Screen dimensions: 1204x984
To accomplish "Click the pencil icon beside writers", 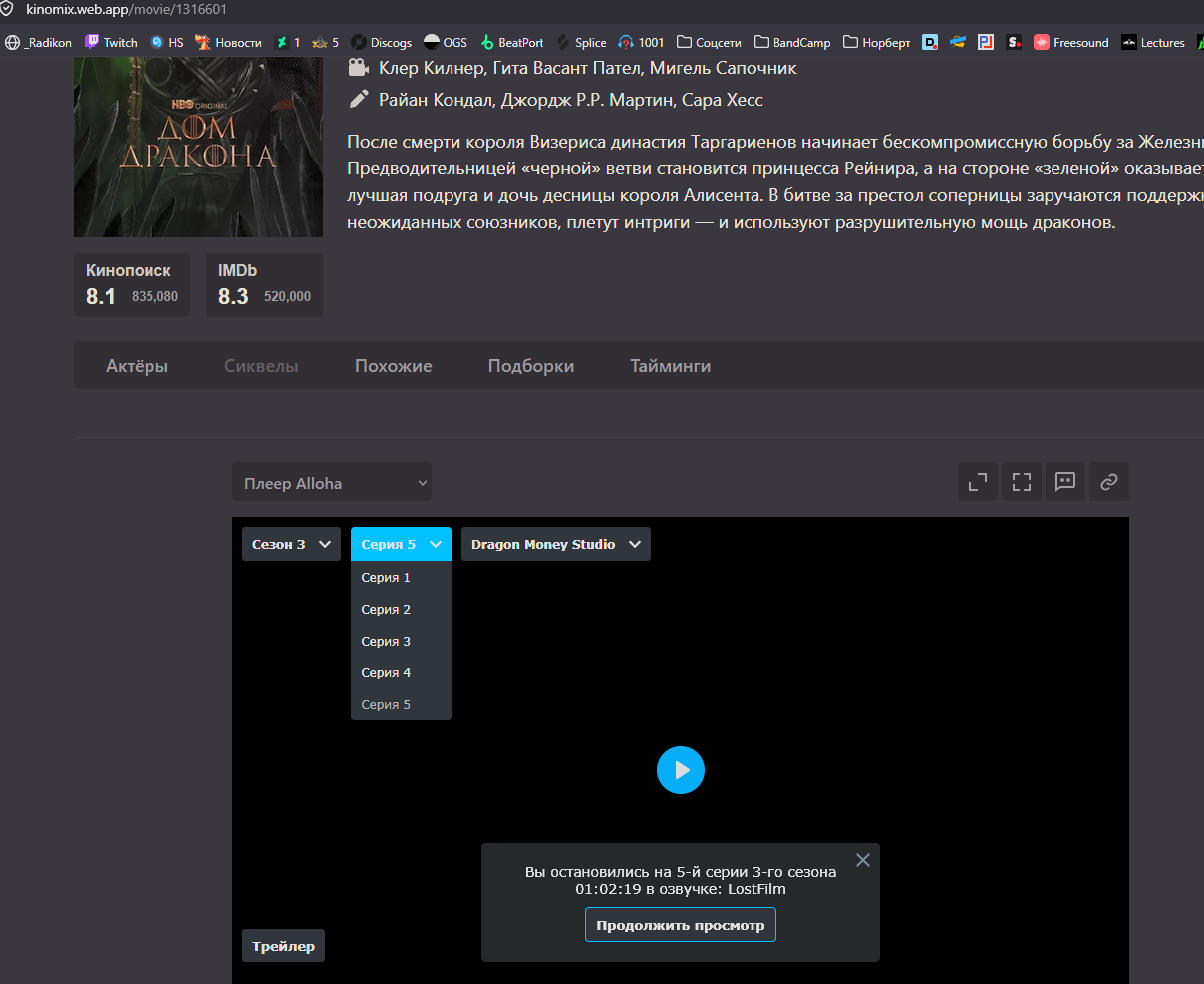I will point(358,99).
